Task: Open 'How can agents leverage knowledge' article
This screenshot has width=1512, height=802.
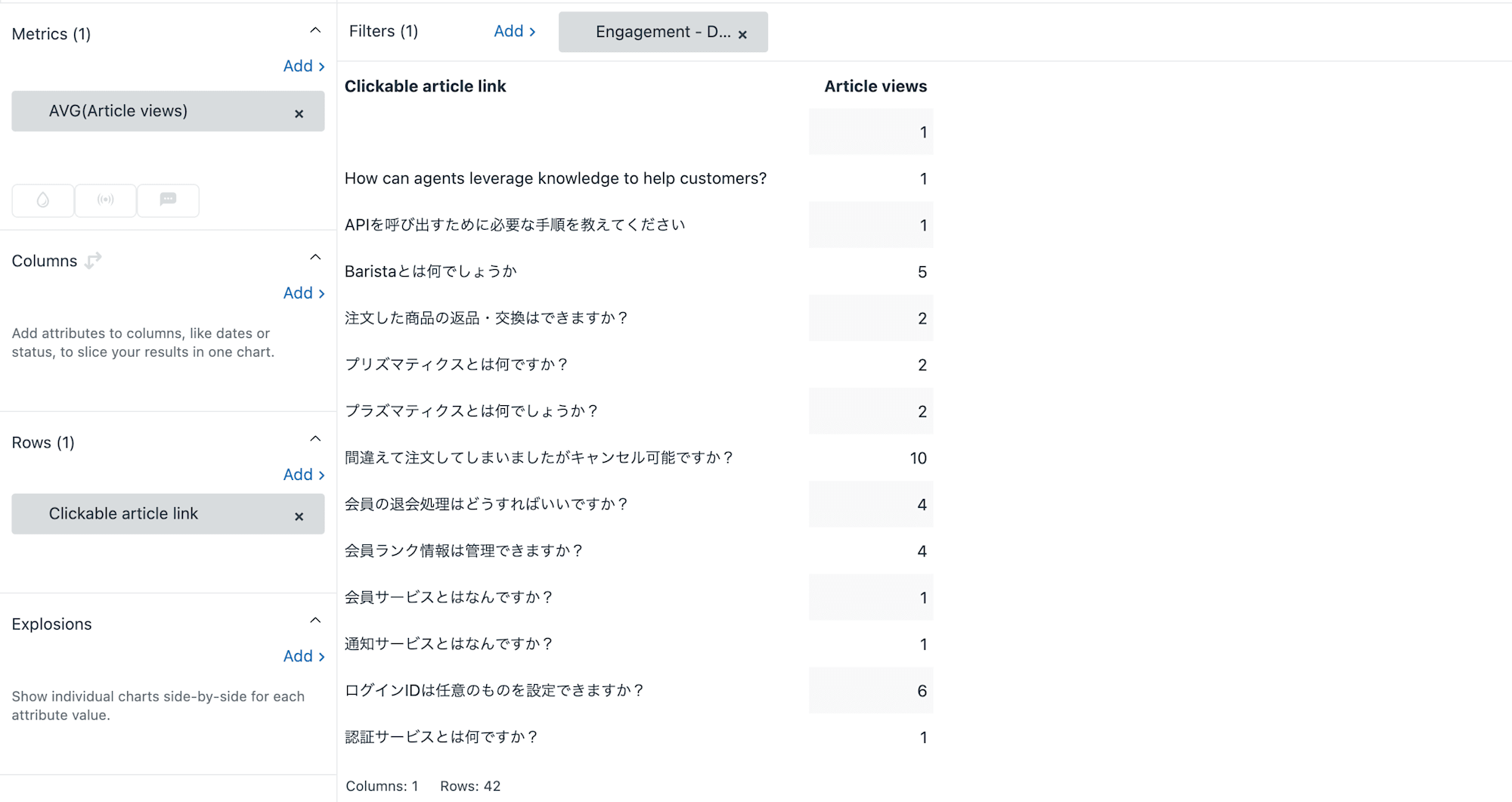Action: [x=556, y=178]
